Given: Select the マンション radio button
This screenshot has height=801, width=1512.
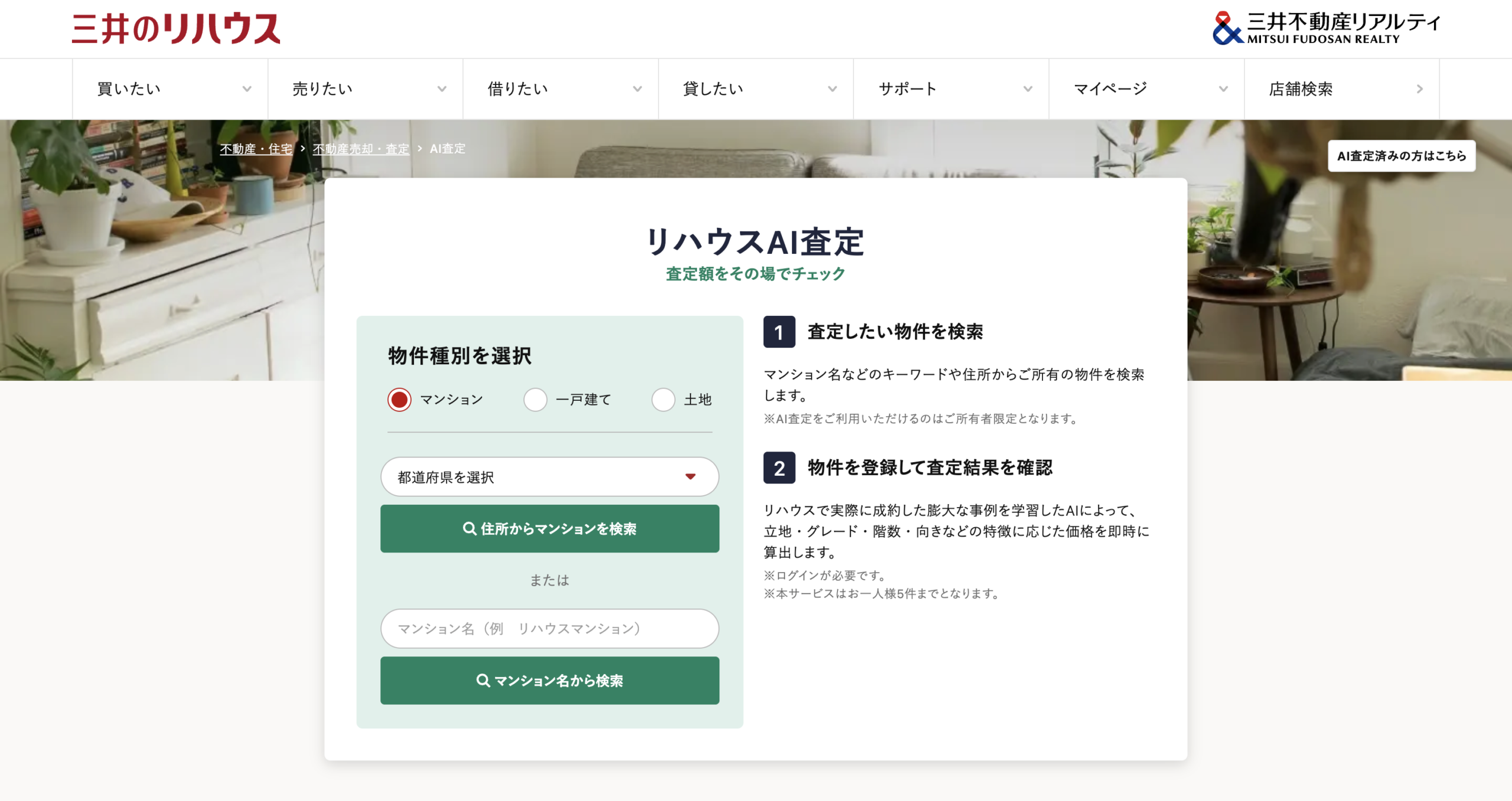Looking at the screenshot, I should pyautogui.click(x=399, y=400).
